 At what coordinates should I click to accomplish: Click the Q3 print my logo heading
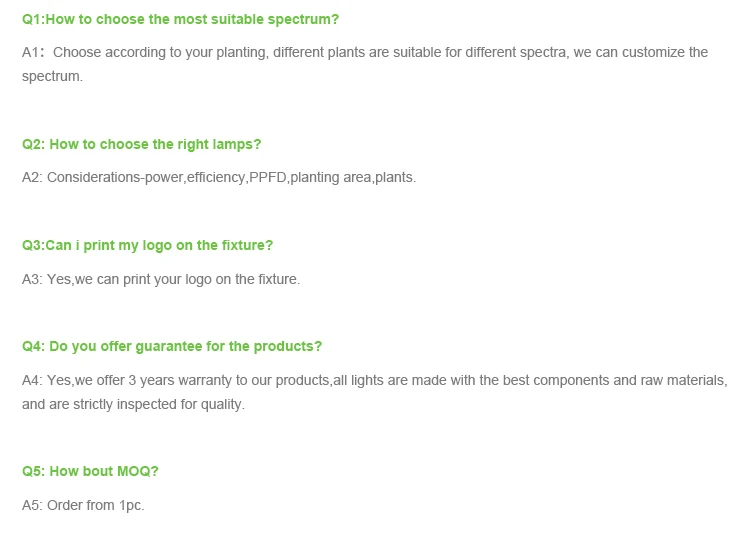[x=147, y=245]
